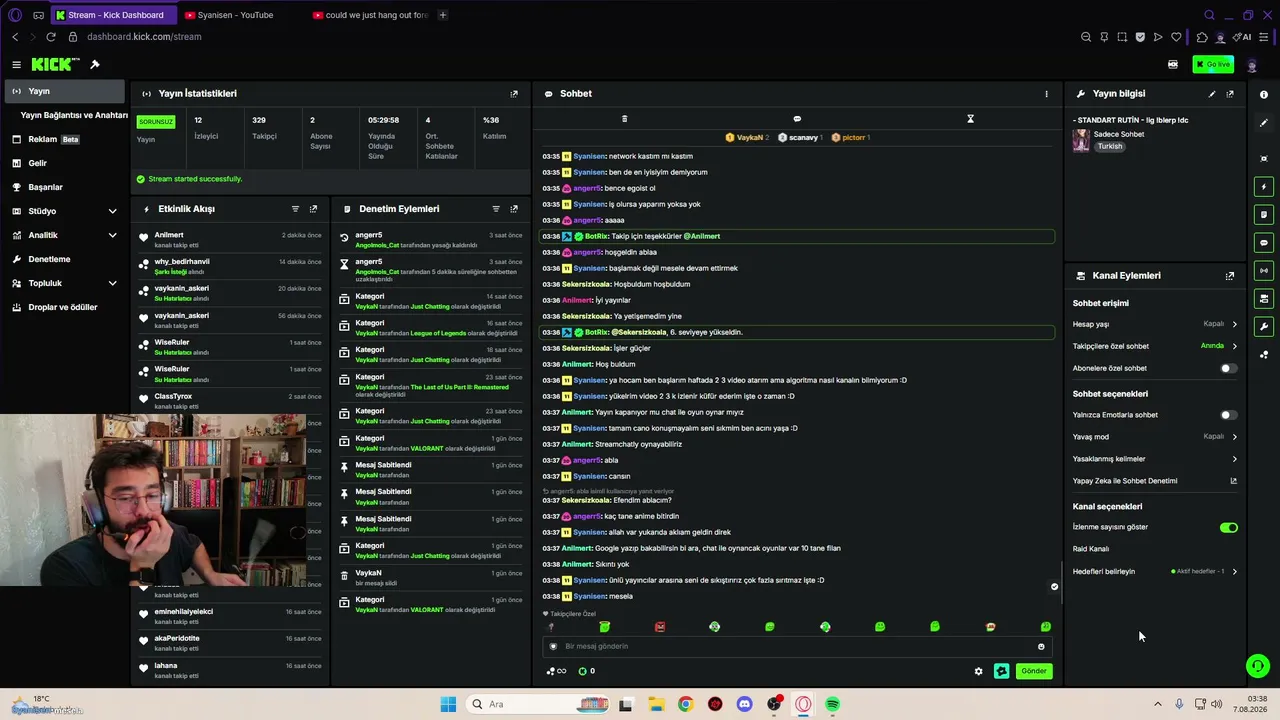This screenshot has height=720, width=1280.
Task: Click the teal clip icon beside Gönder
Action: (x=1001, y=672)
